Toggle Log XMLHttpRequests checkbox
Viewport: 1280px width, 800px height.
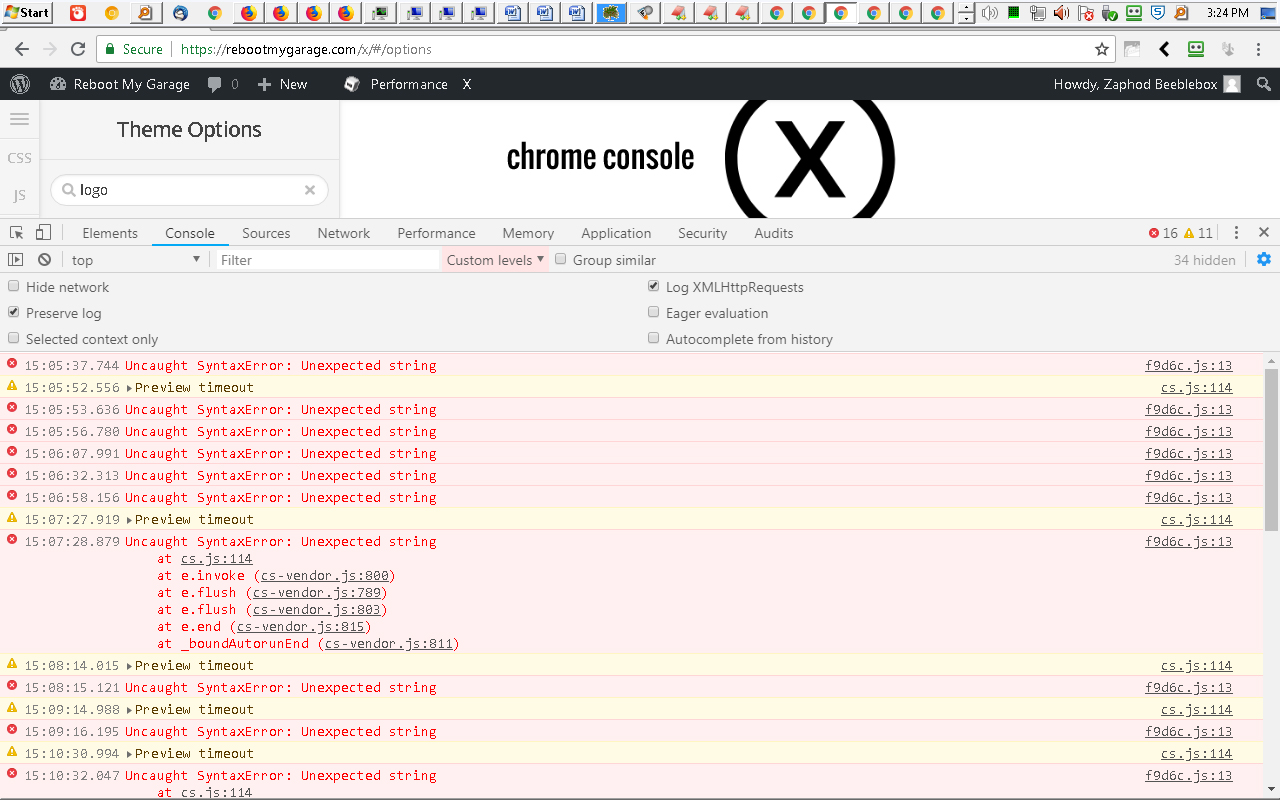tap(654, 287)
